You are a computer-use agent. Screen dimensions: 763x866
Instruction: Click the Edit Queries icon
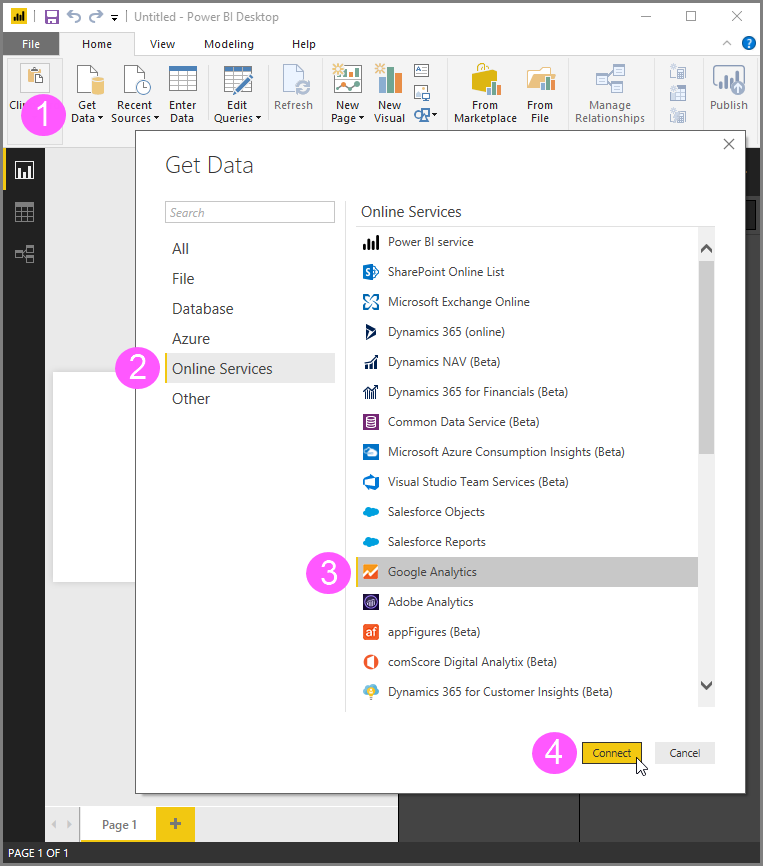pos(238,79)
